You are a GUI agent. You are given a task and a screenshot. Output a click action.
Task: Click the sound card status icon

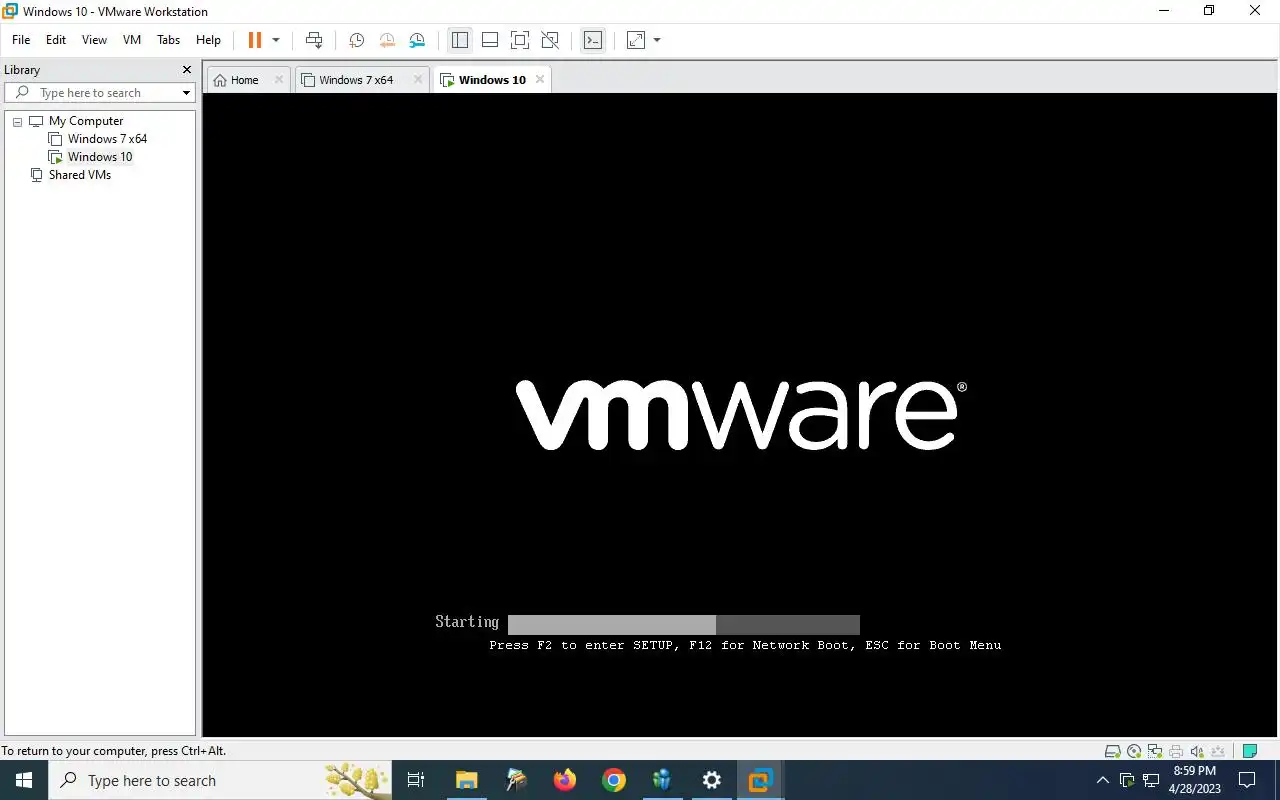pyautogui.click(x=1197, y=751)
